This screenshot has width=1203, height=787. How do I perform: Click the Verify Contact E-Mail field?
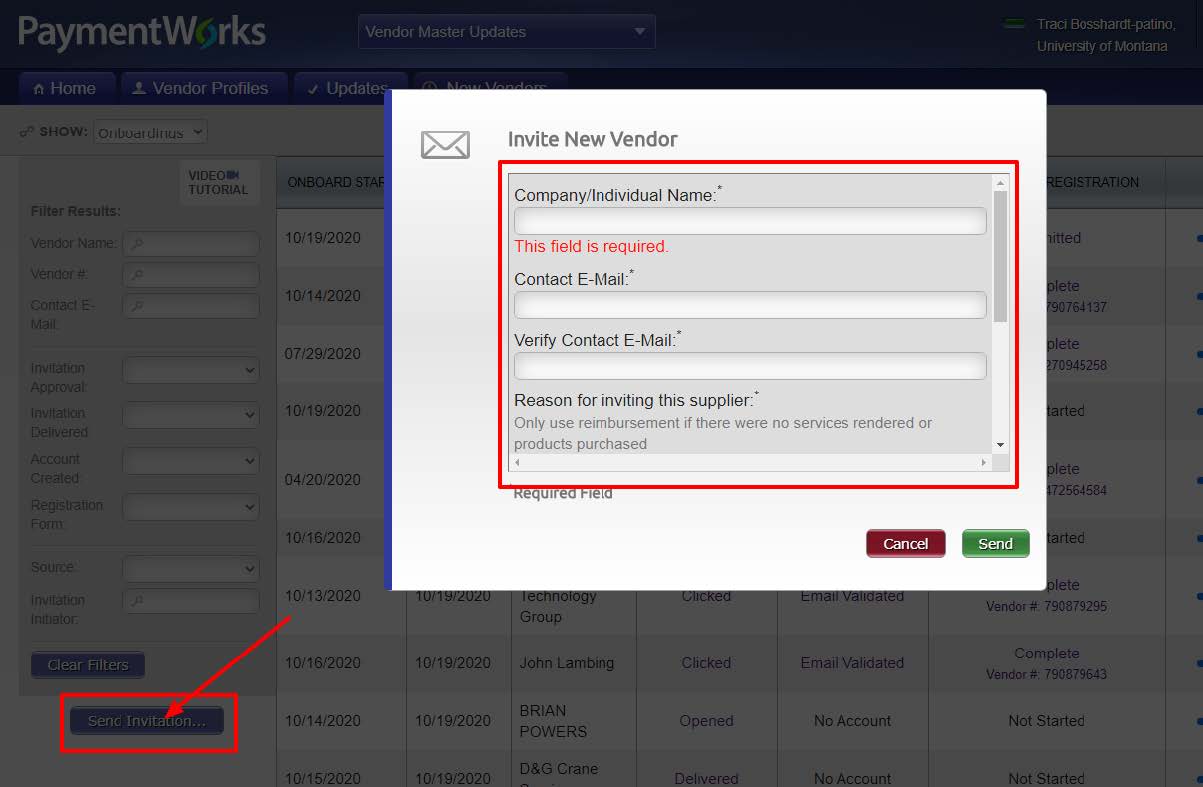pos(750,366)
